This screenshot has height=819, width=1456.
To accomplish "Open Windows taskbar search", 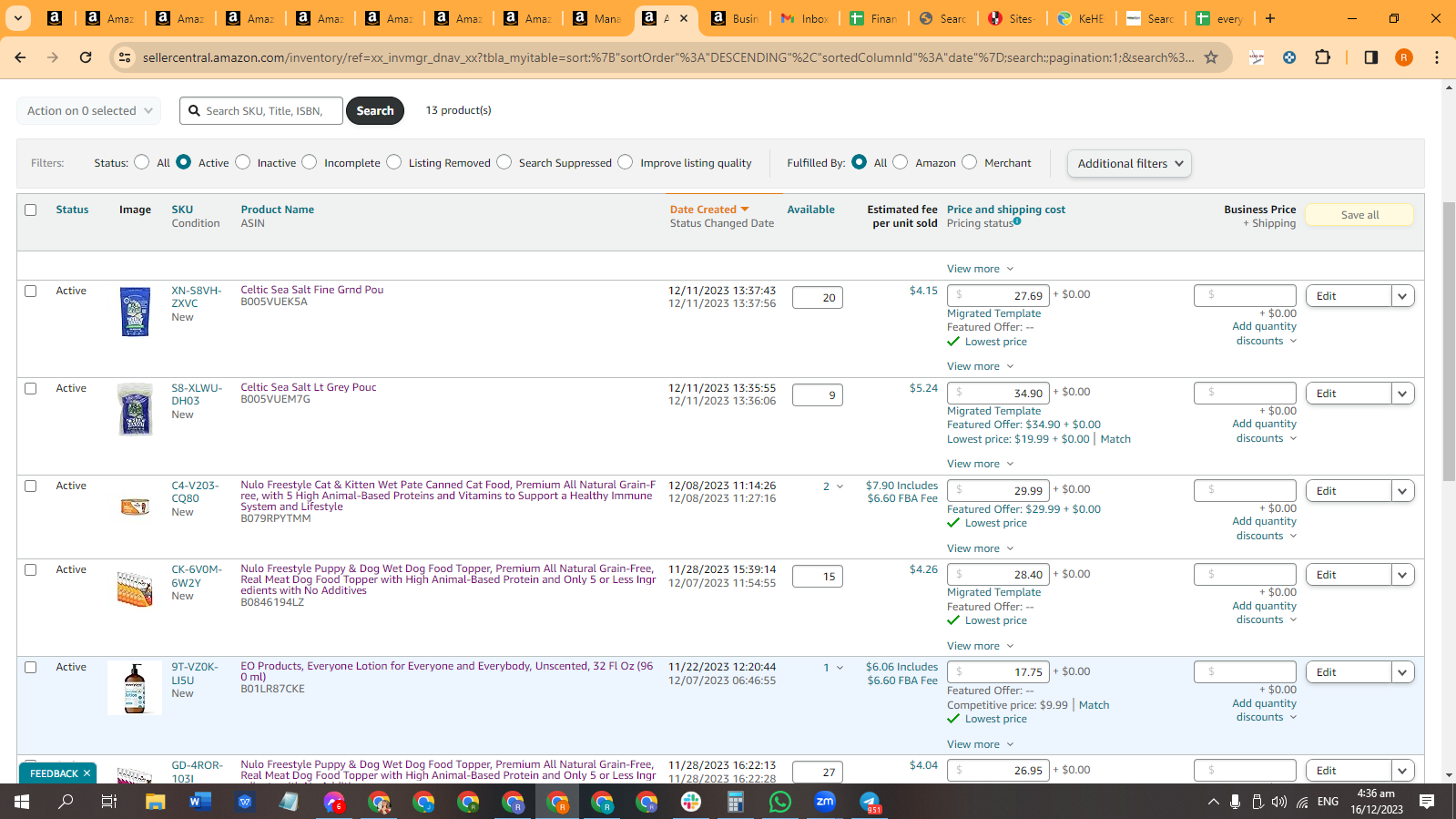I will 66,802.
